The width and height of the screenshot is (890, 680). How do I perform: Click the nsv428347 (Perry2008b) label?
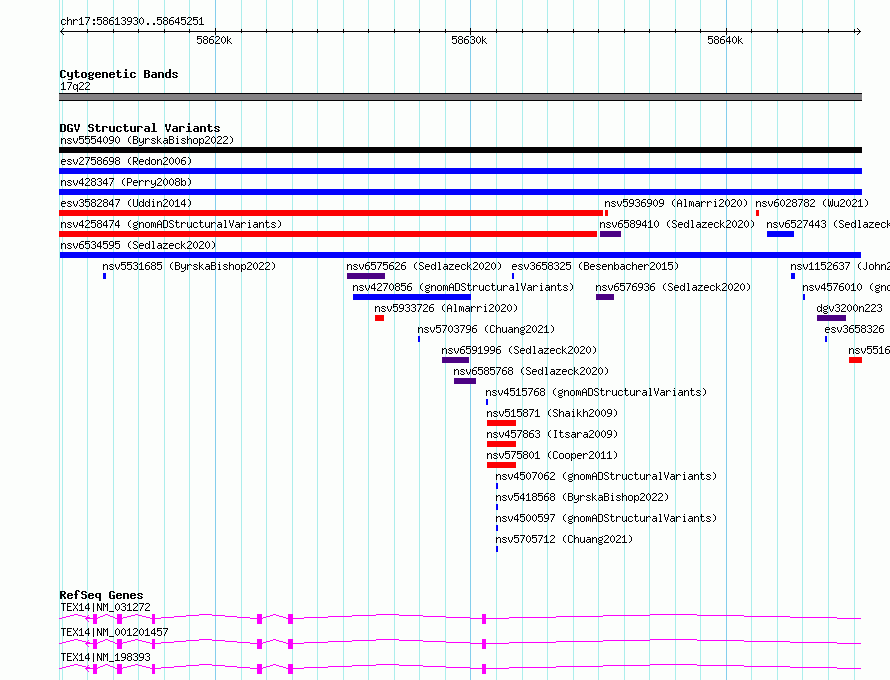point(126,182)
